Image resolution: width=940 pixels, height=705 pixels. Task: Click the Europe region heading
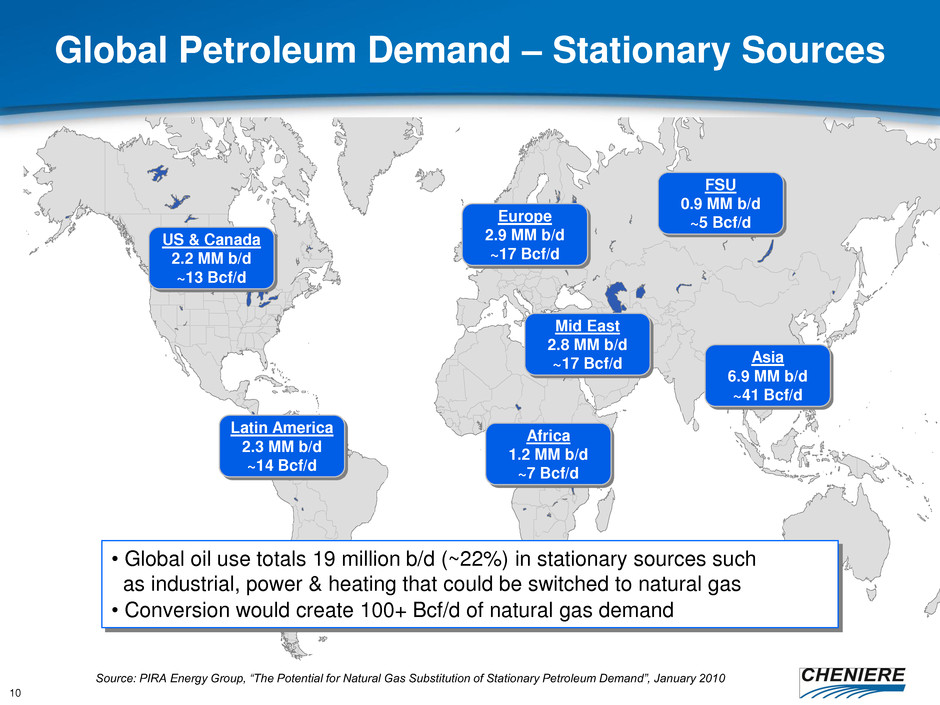[x=523, y=216]
